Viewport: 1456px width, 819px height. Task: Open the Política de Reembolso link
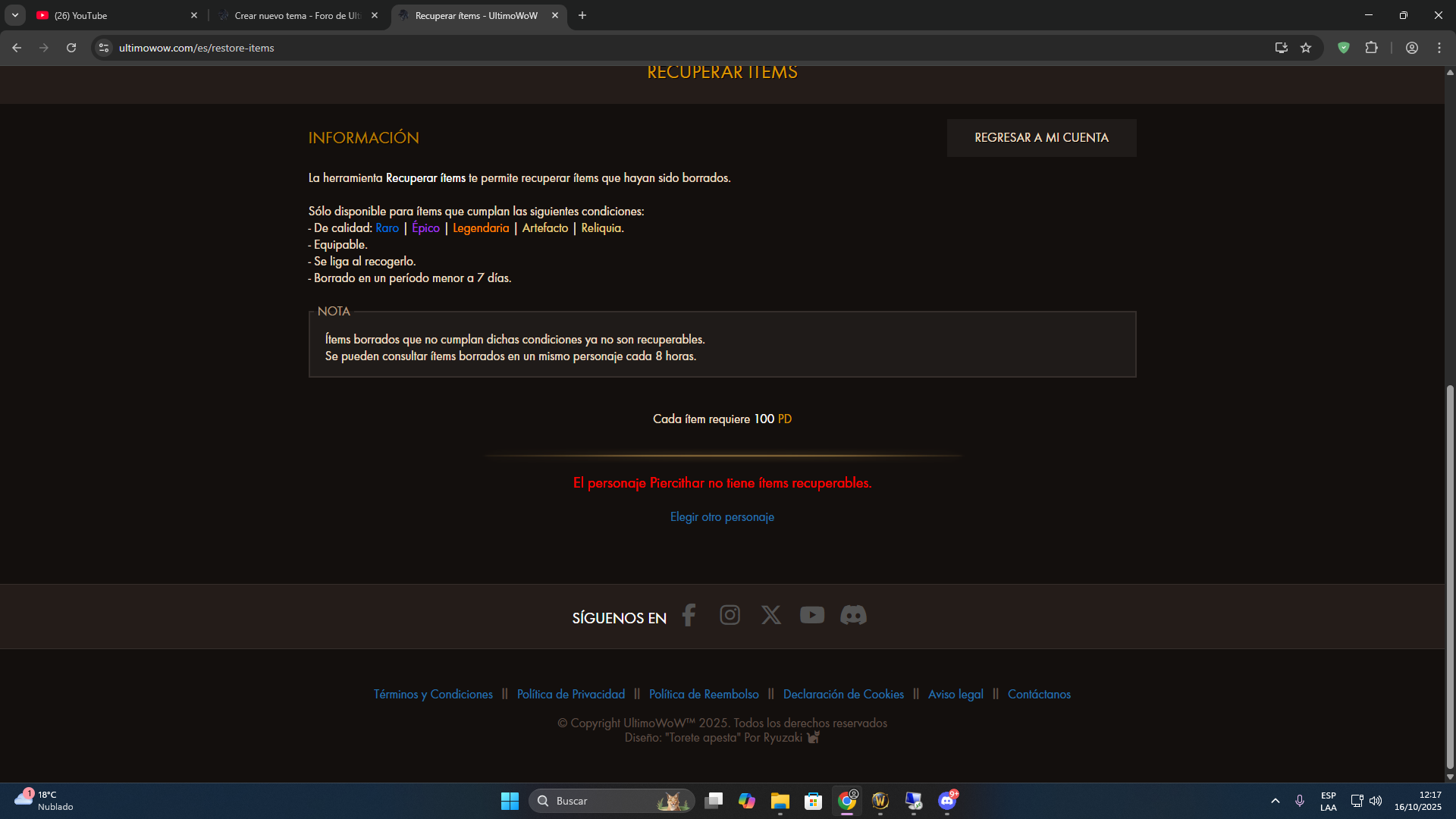[x=704, y=695]
